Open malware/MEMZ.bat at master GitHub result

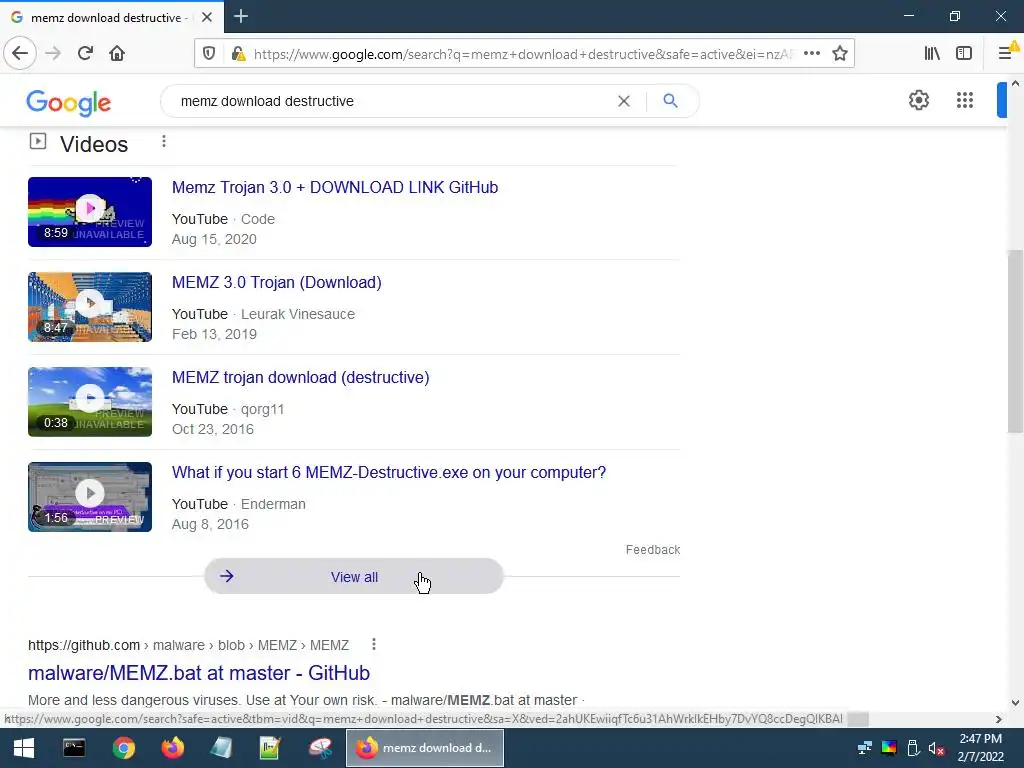[x=199, y=673]
